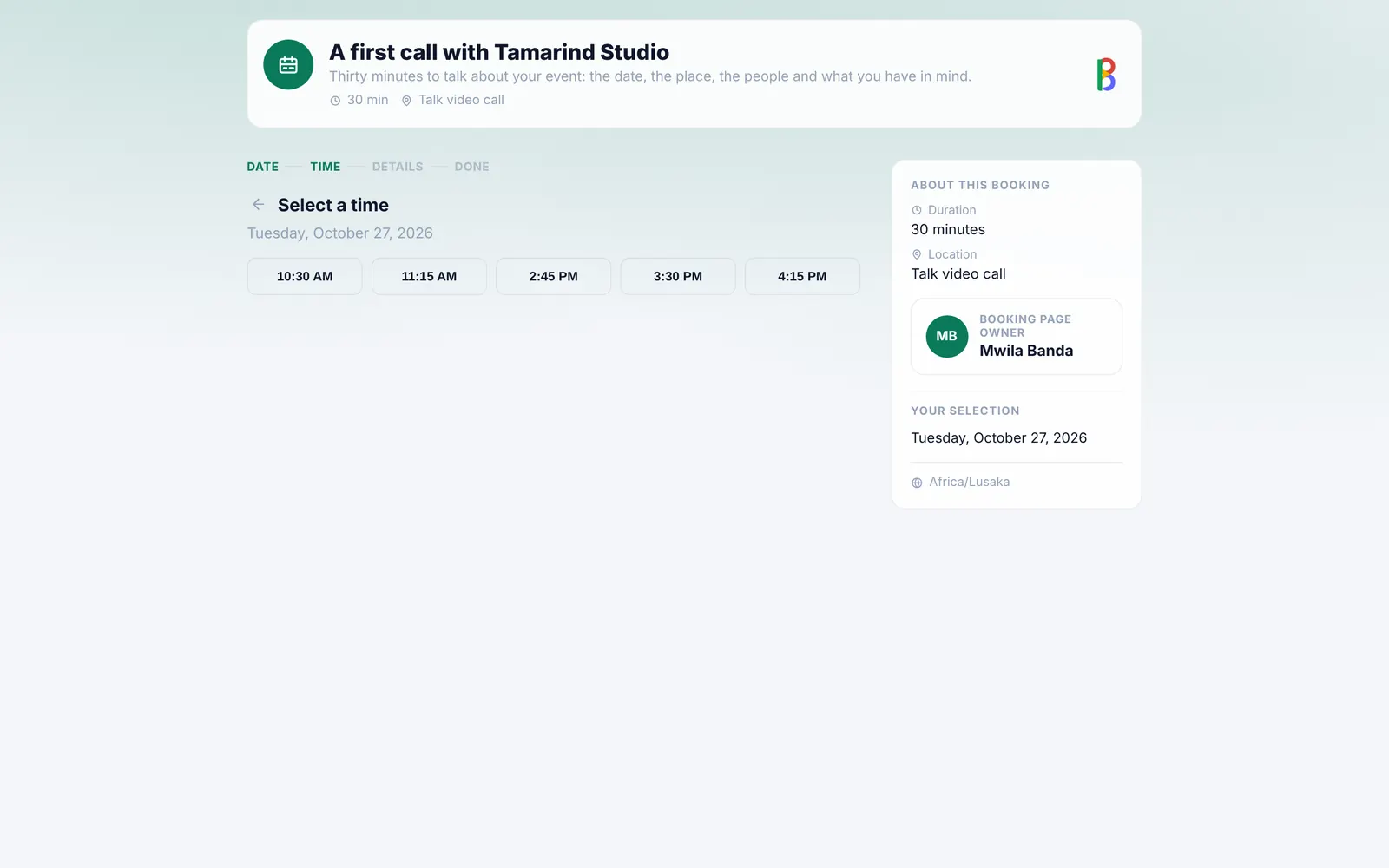The height and width of the screenshot is (868, 1389).
Task: Return to the DATE step
Action: (262, 167)
